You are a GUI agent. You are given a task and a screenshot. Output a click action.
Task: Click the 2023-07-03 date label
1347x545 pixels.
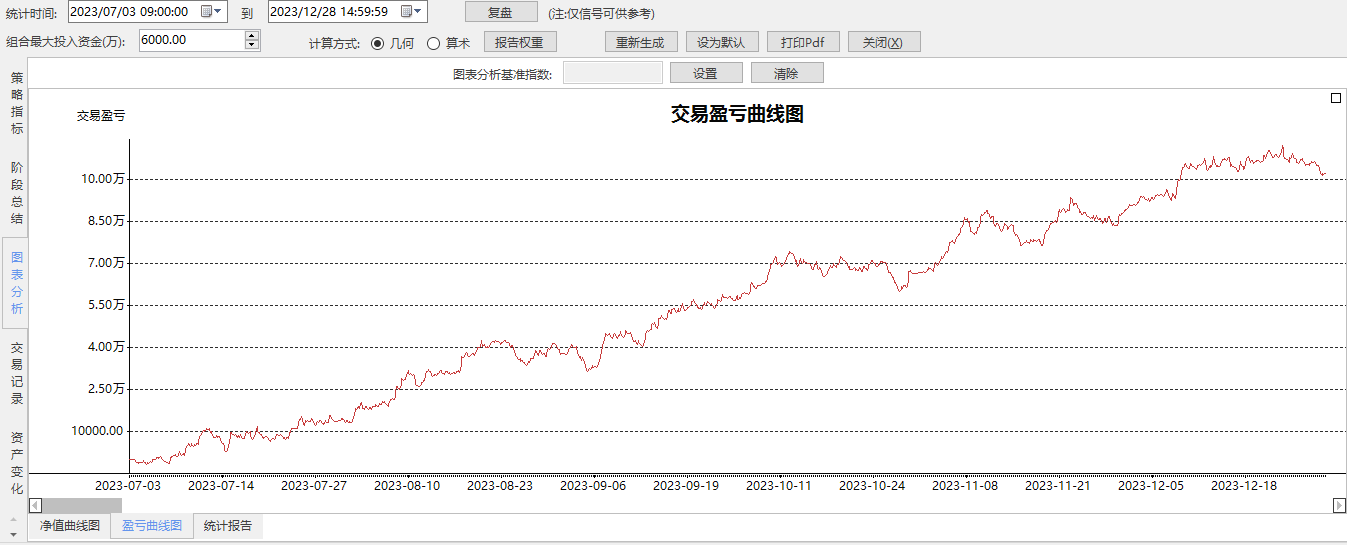tap(128, 486)
